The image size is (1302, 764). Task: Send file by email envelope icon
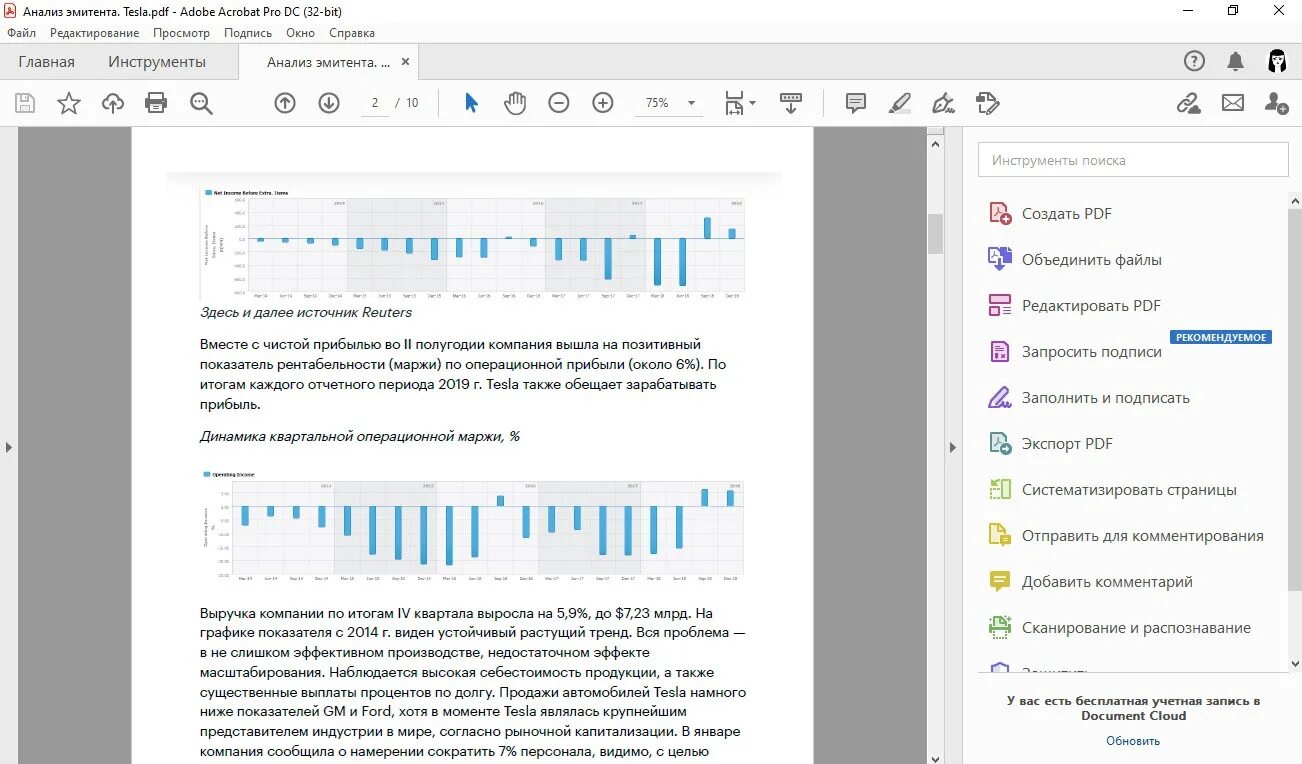click(x=1233, y=103)
